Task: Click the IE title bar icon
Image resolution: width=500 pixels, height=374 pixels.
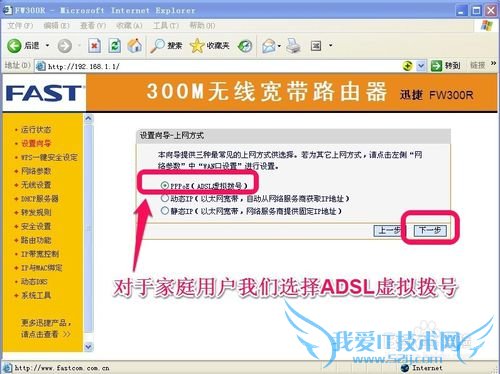Action: [x=7, y=10]
